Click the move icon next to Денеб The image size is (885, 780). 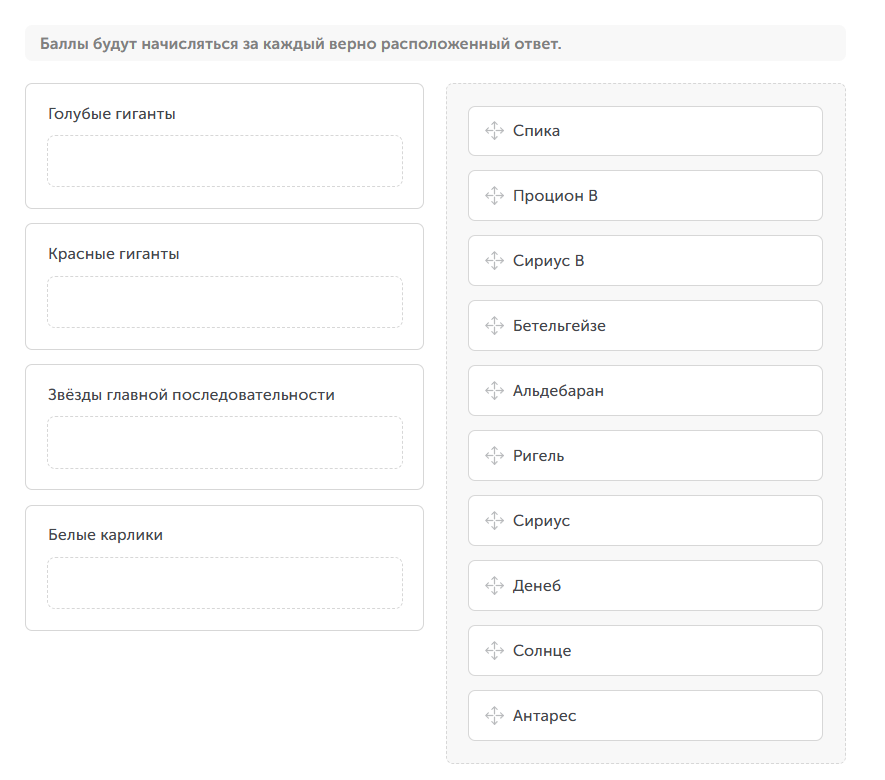[x=494, y=586]
